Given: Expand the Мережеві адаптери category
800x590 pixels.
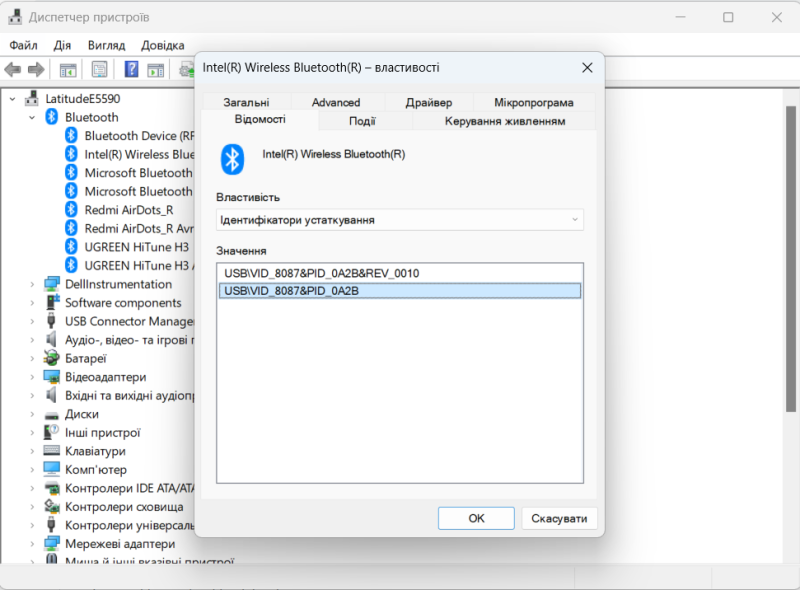Looking at the screenshot, I should (x=32, y=544).
